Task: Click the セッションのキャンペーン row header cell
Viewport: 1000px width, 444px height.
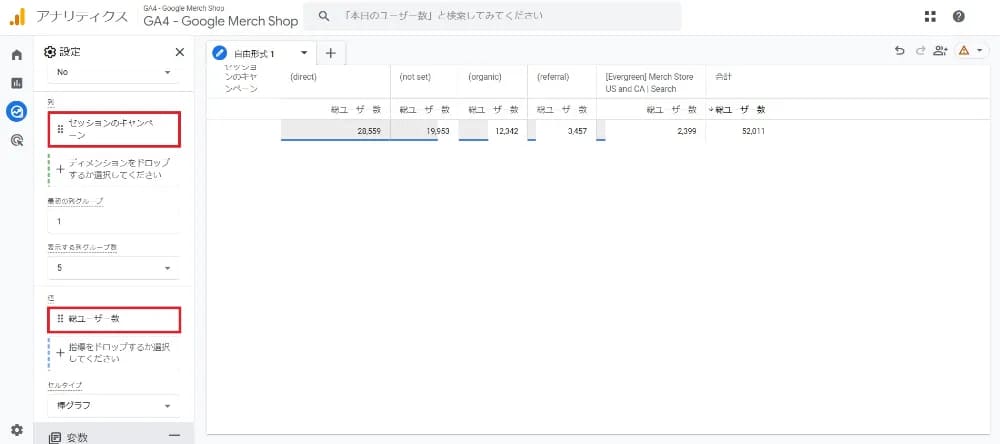Action: tap(241, 78)
